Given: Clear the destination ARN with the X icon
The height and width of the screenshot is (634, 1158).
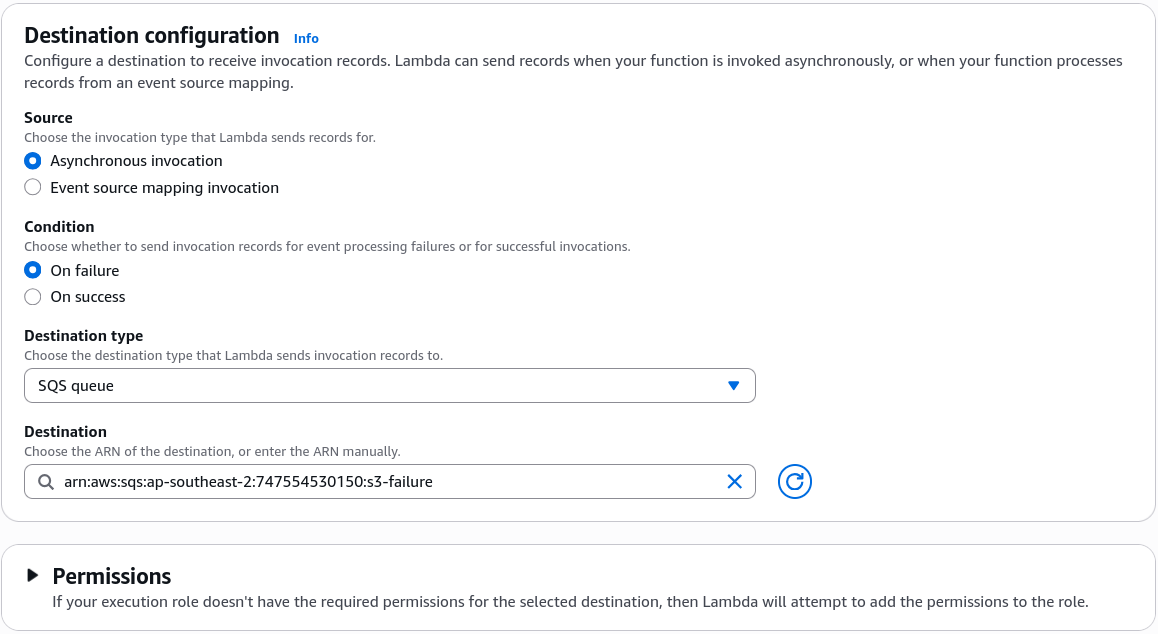Looking at the screenshot, I should point(735,482).
